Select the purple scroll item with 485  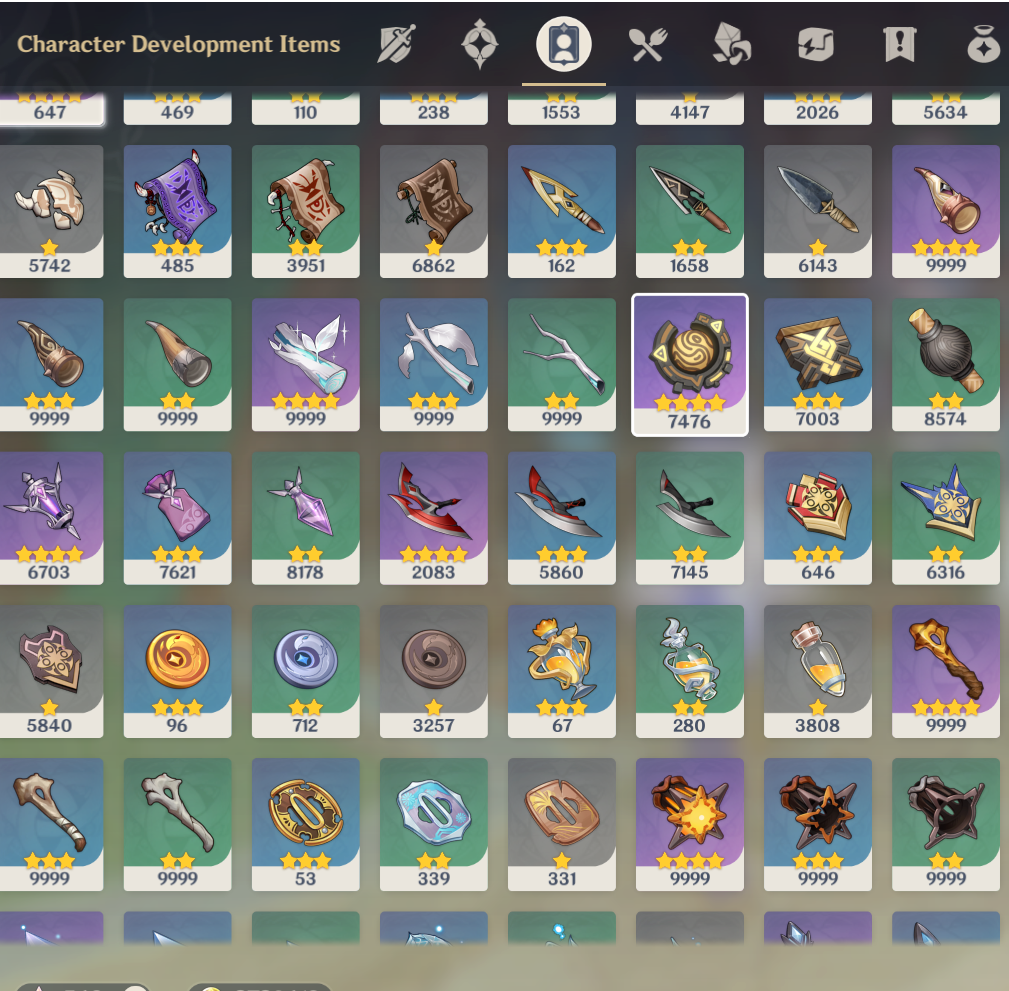click(x=178, y=212)
